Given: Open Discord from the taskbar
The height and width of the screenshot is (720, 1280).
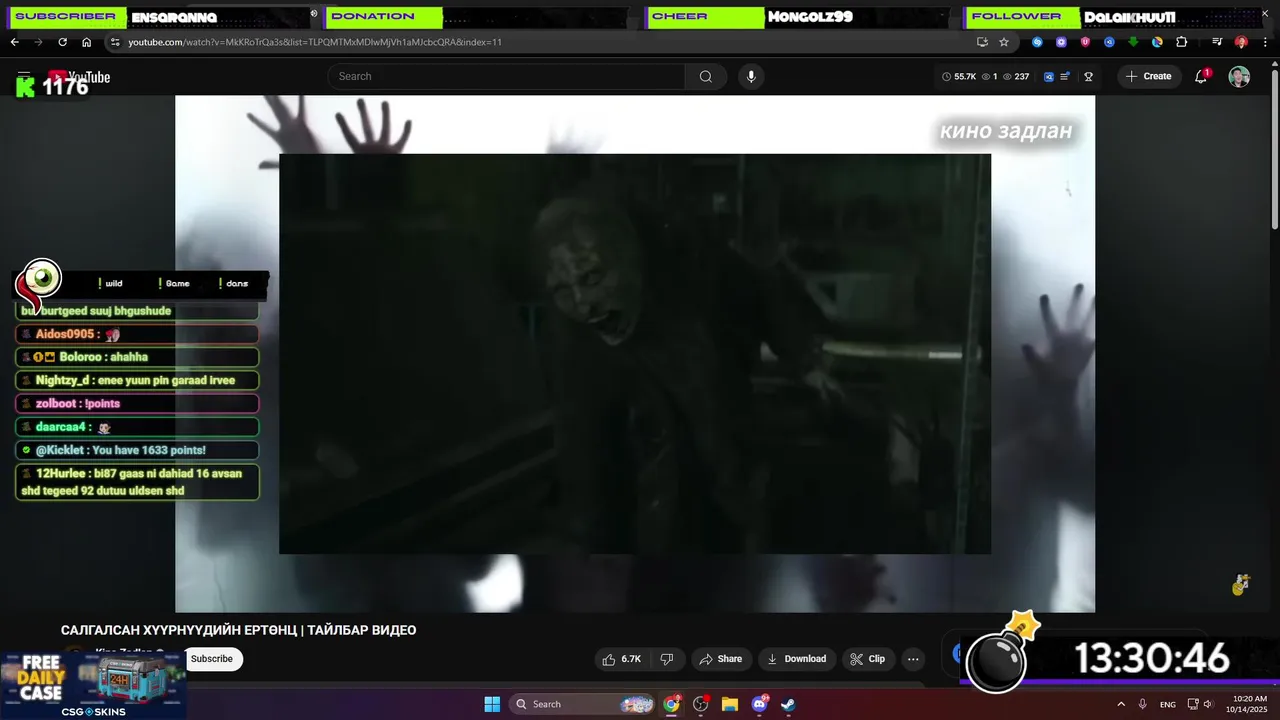Looking at the screenshot, I should pos(759,704).
